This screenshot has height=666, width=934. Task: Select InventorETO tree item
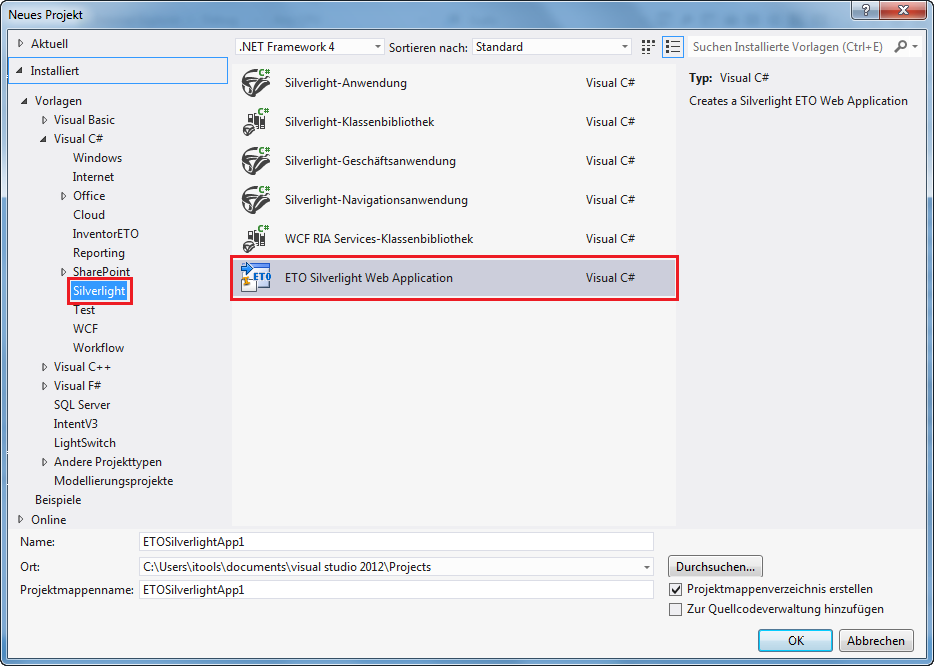105,234
